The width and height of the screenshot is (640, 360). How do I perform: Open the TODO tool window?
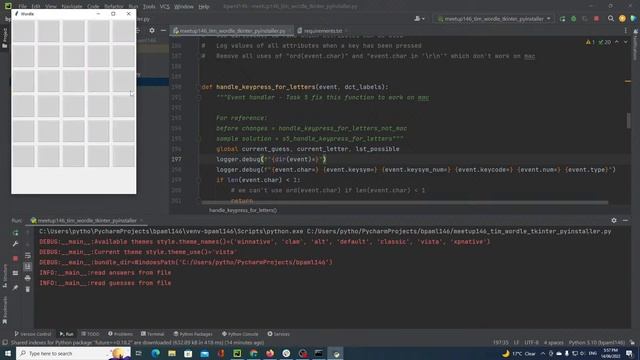pyautogui.click(x=90, y=334)
